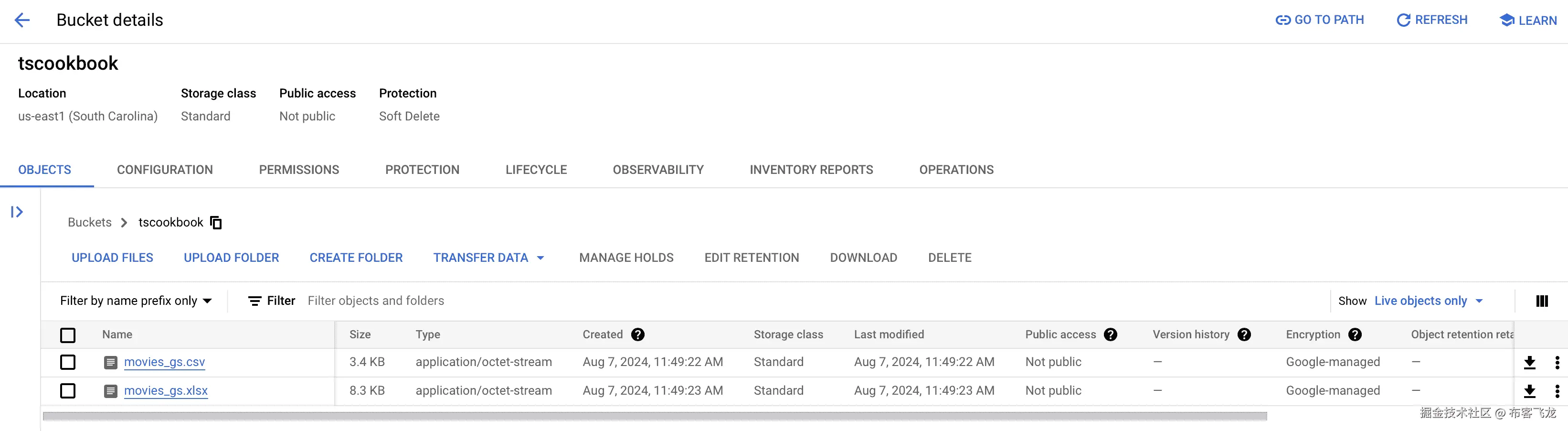
Task: Open the LIFECYCLE tab
Action: 536,169
